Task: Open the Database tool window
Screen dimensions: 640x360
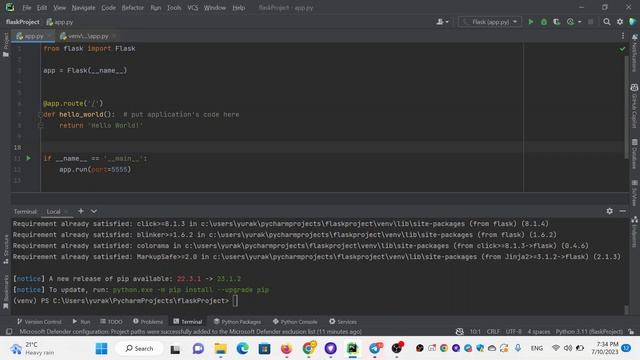Action: click(x=634, y=154)
